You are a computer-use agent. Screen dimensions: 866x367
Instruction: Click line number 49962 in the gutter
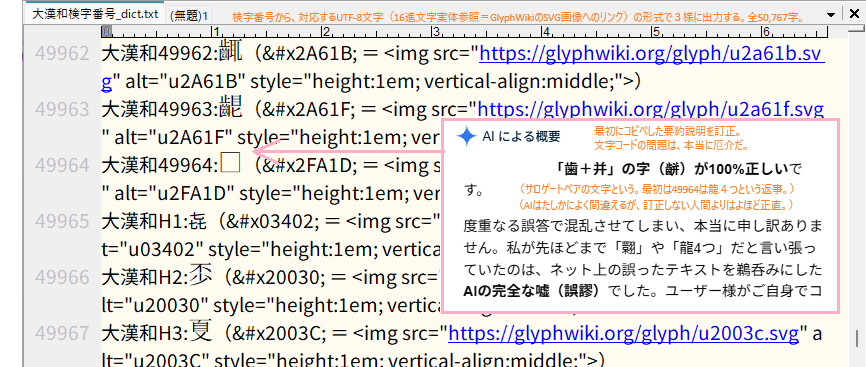point(62,54)
